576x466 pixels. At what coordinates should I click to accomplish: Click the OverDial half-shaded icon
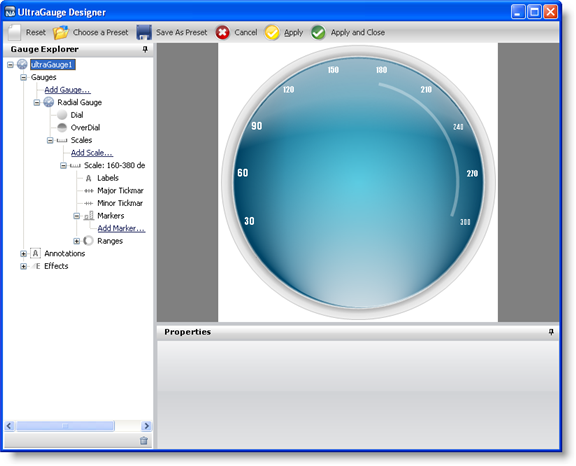click(62, 127)
